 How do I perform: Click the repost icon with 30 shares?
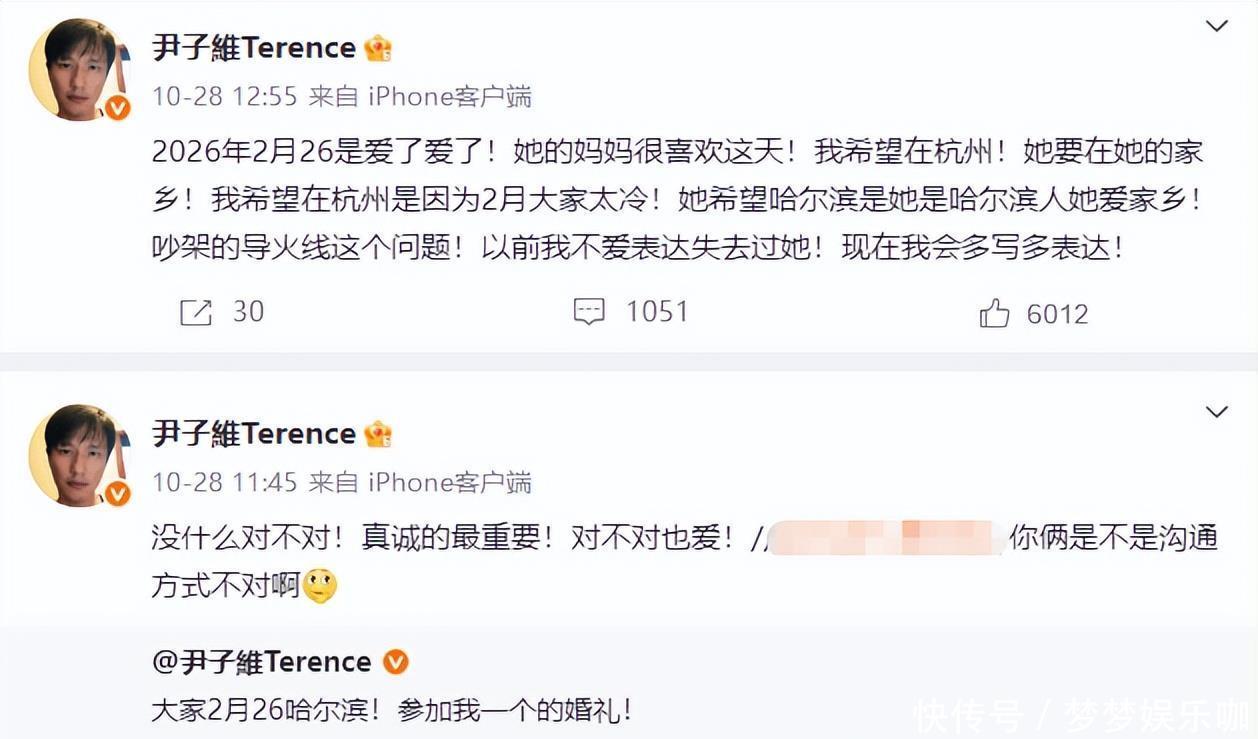pos(196,313)
